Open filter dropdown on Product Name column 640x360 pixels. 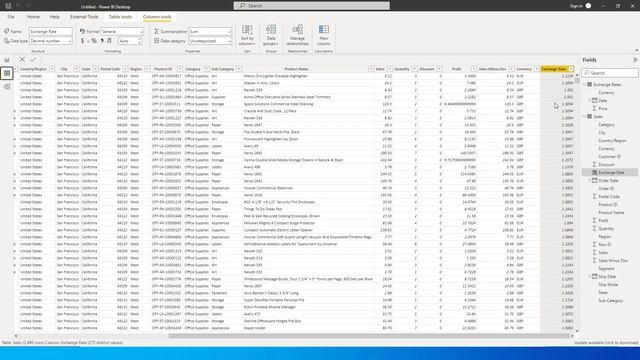371,69
